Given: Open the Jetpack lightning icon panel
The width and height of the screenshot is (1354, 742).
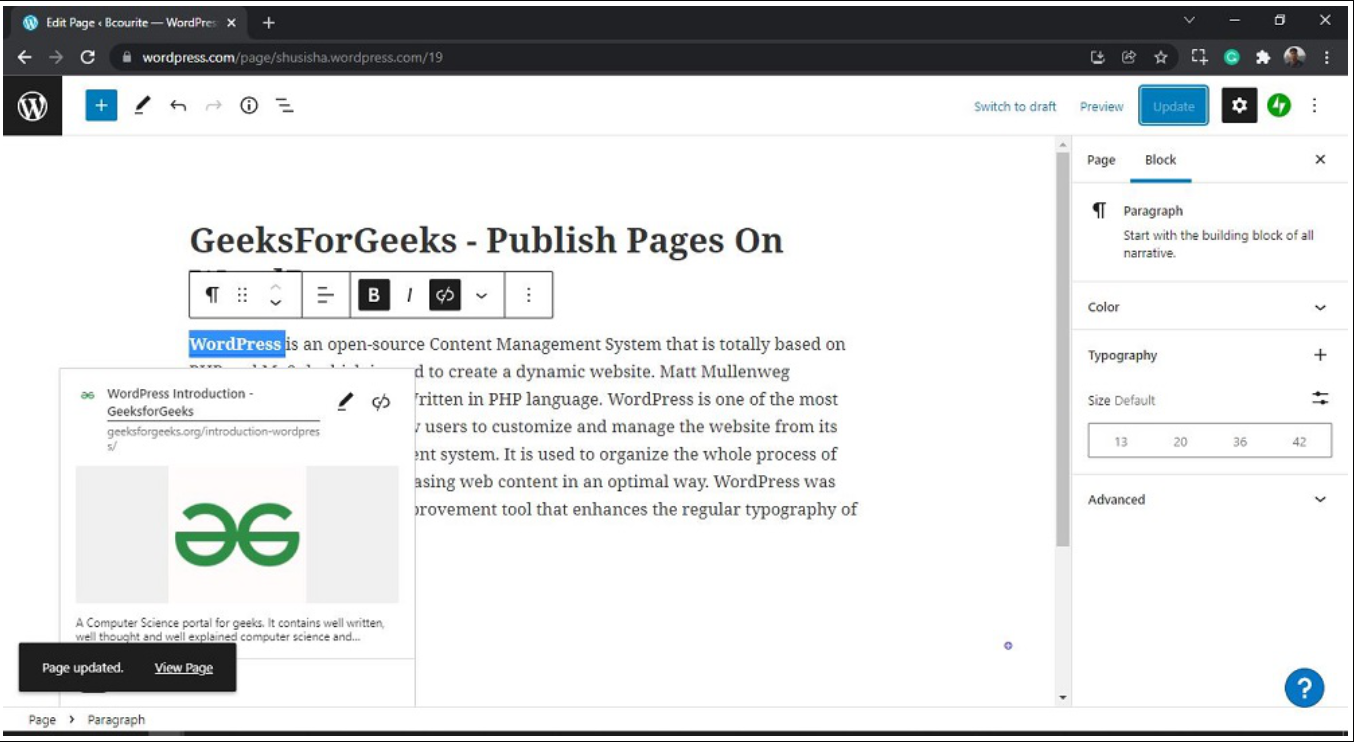Looking at the screenshot, I should click(1279, 105).
